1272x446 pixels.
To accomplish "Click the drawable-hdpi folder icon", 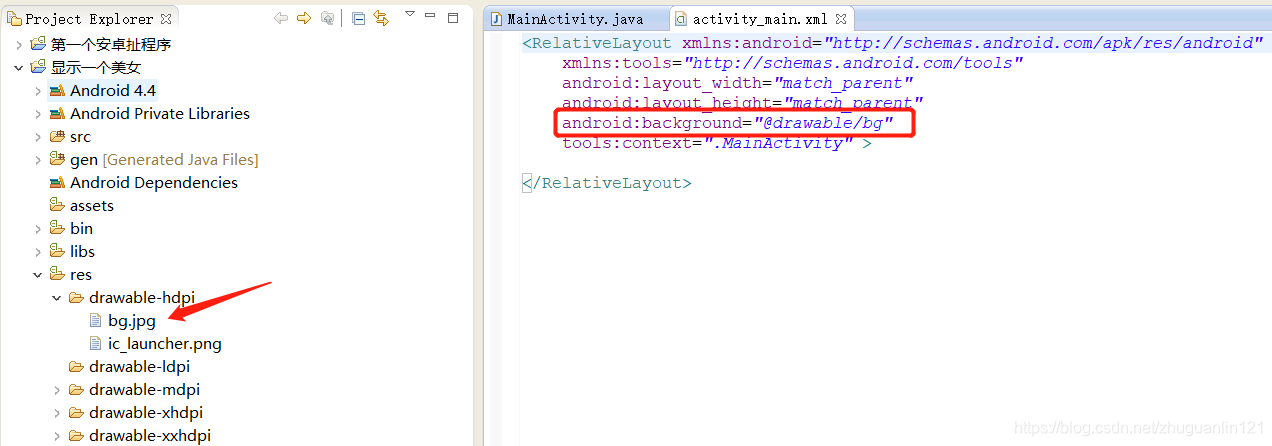I will point(76,297).
